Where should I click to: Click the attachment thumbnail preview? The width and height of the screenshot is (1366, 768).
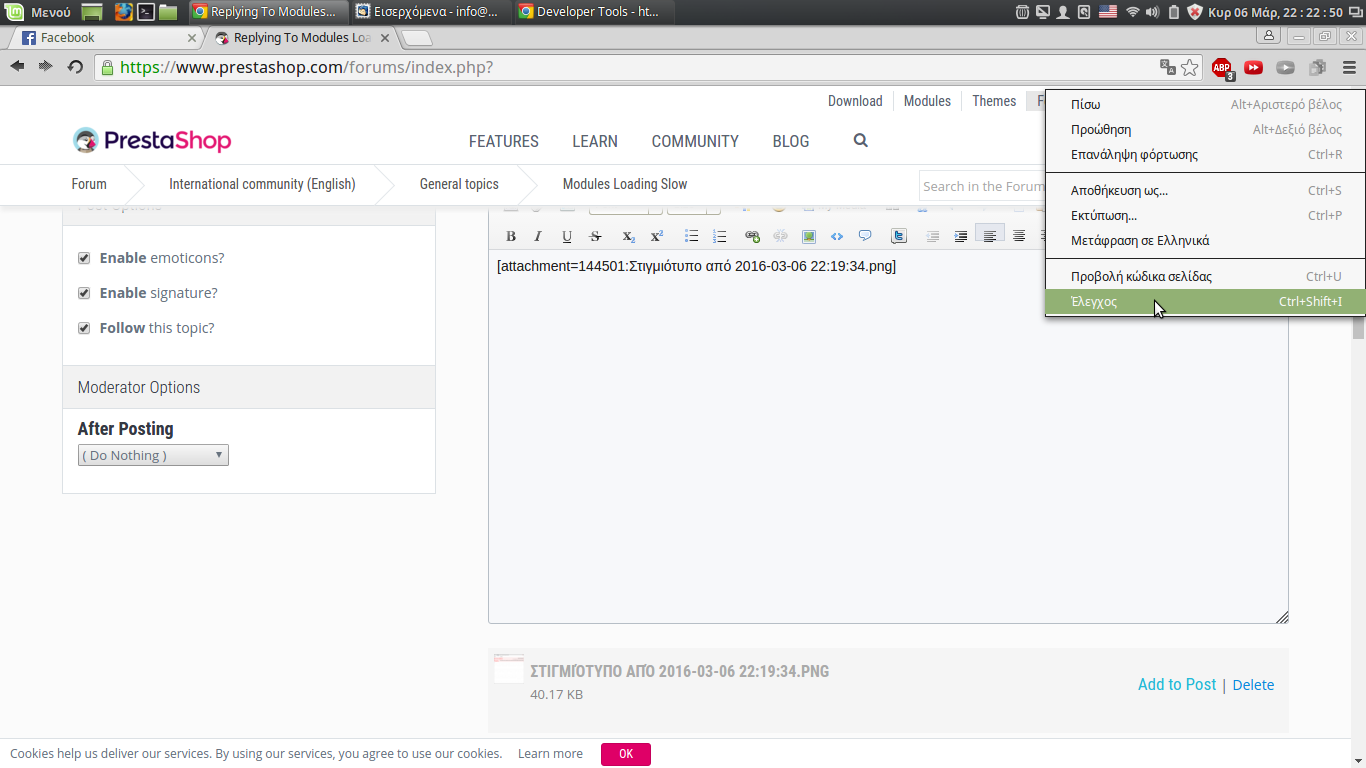pyautogui.click(x=509, y=668)
